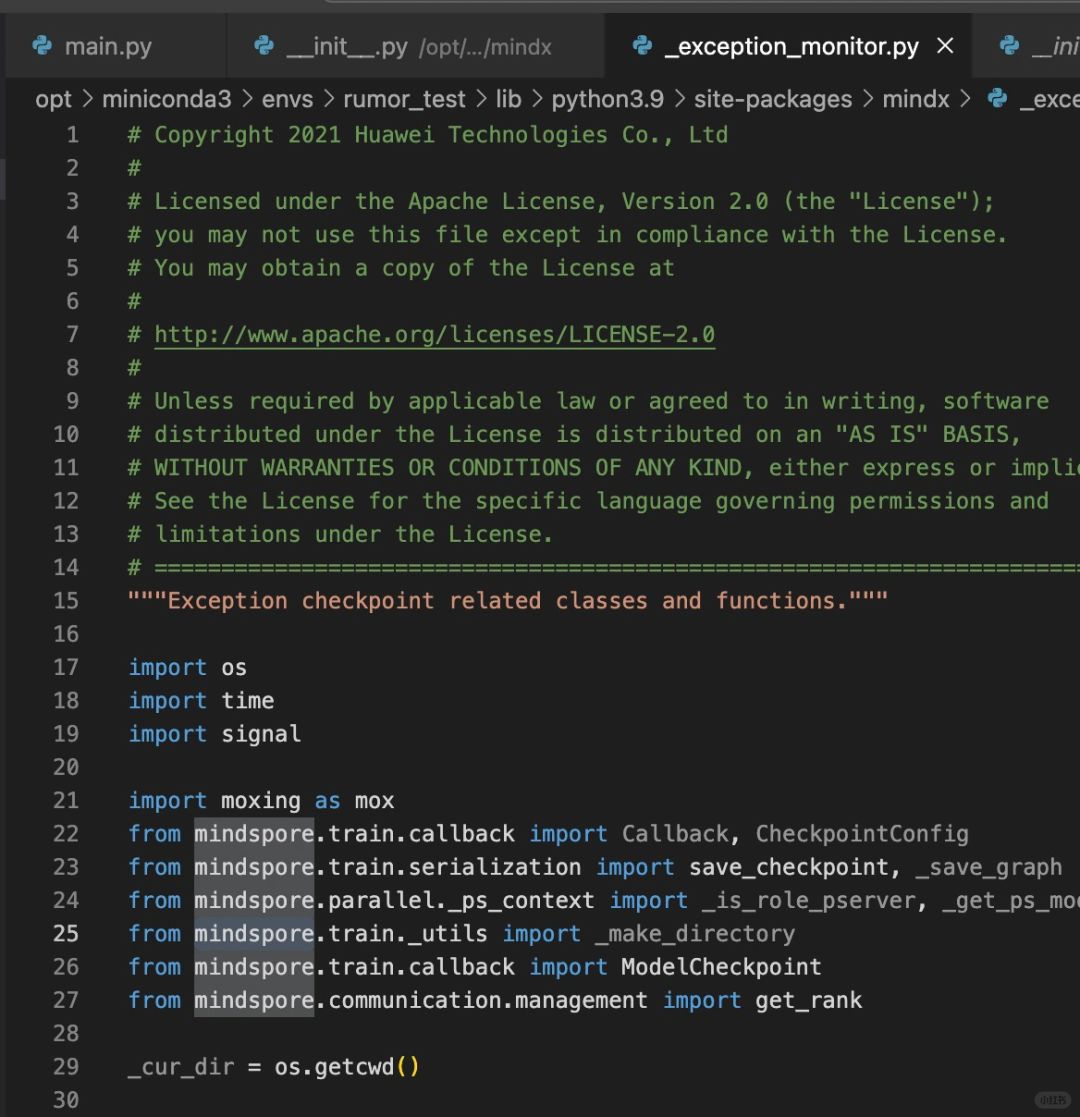Click the docstring "Exception checkpoint related classes and functions."

point(508,601)
